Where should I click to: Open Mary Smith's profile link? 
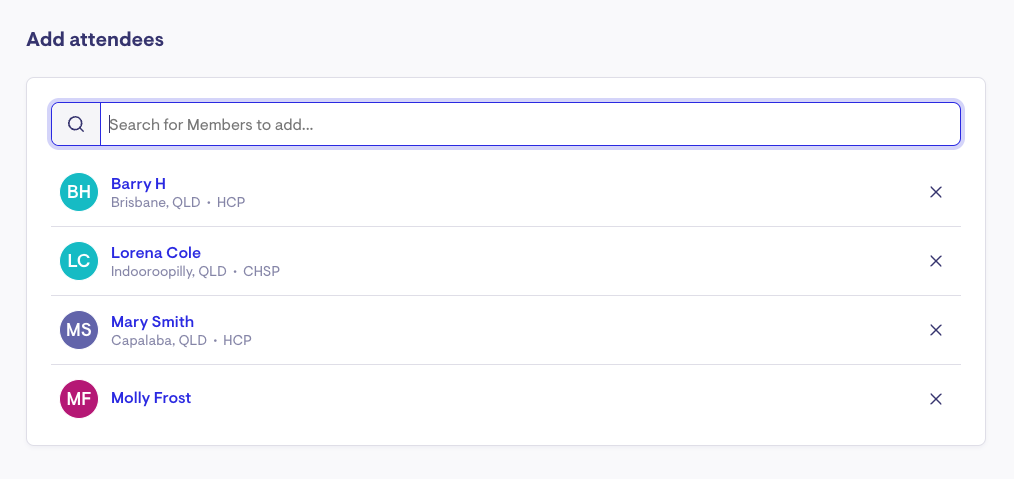(152, 322)
